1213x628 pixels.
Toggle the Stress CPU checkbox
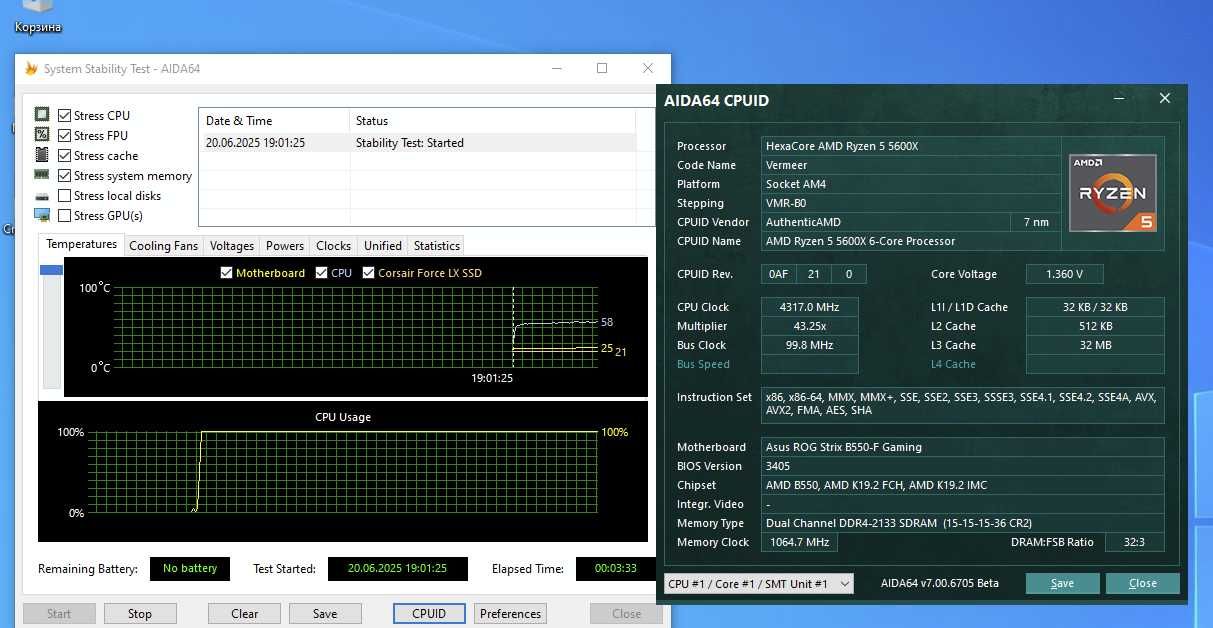tap(65, 116)
